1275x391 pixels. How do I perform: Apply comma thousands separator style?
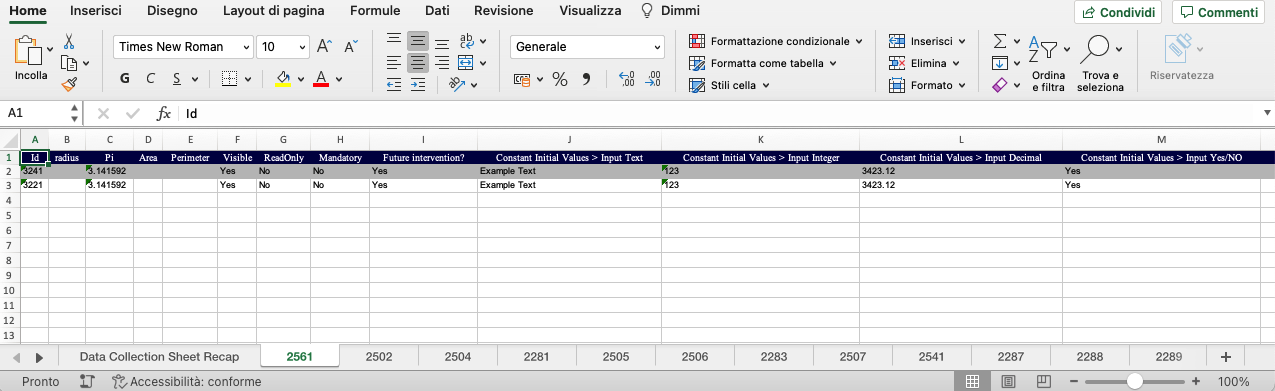pyautogui.click(x=587, y=79)
